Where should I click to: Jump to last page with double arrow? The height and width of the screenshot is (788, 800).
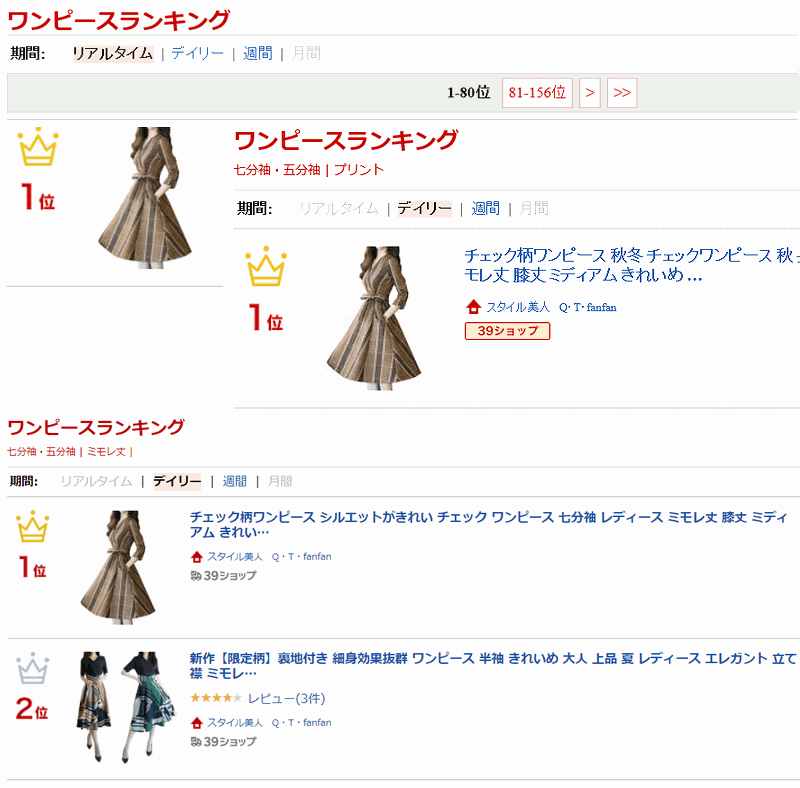click(x=622, y=93)
